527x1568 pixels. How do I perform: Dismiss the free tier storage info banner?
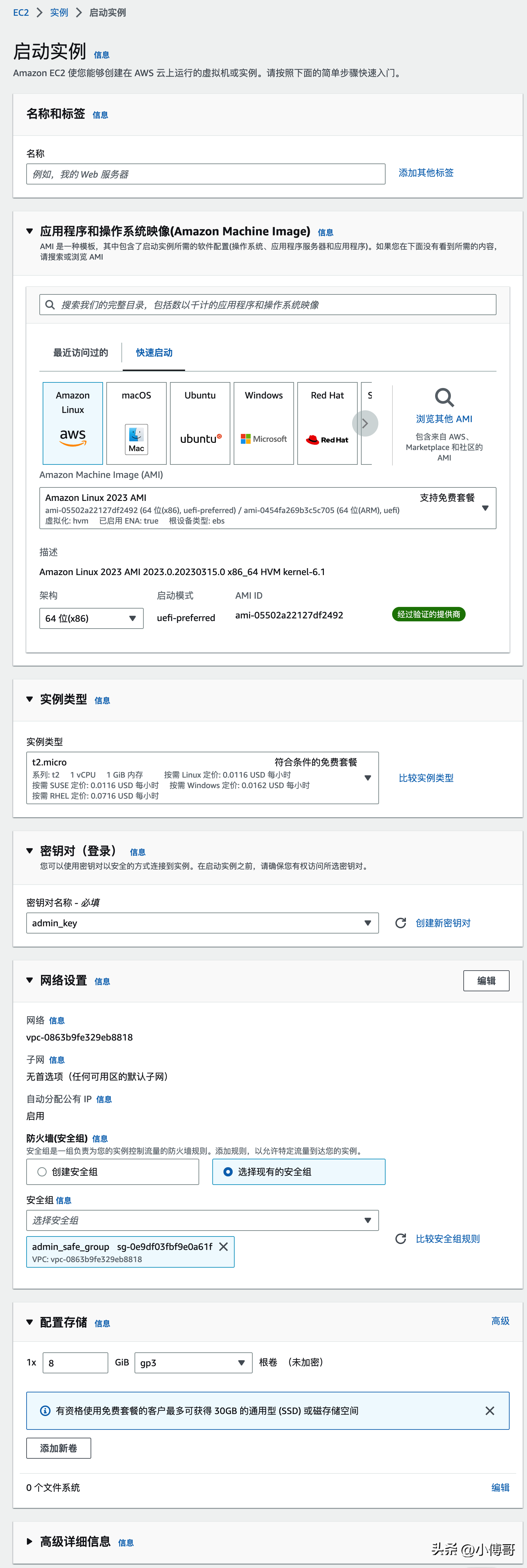[489, 1410]
